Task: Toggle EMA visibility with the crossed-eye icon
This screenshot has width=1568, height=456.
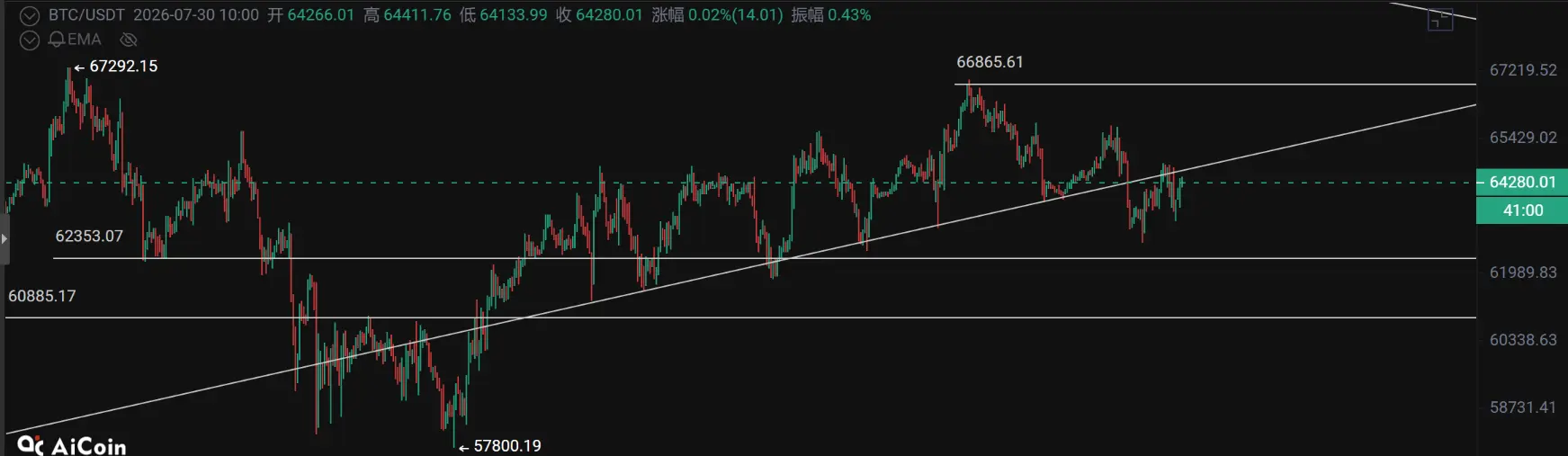Action: tap(129, 40)
